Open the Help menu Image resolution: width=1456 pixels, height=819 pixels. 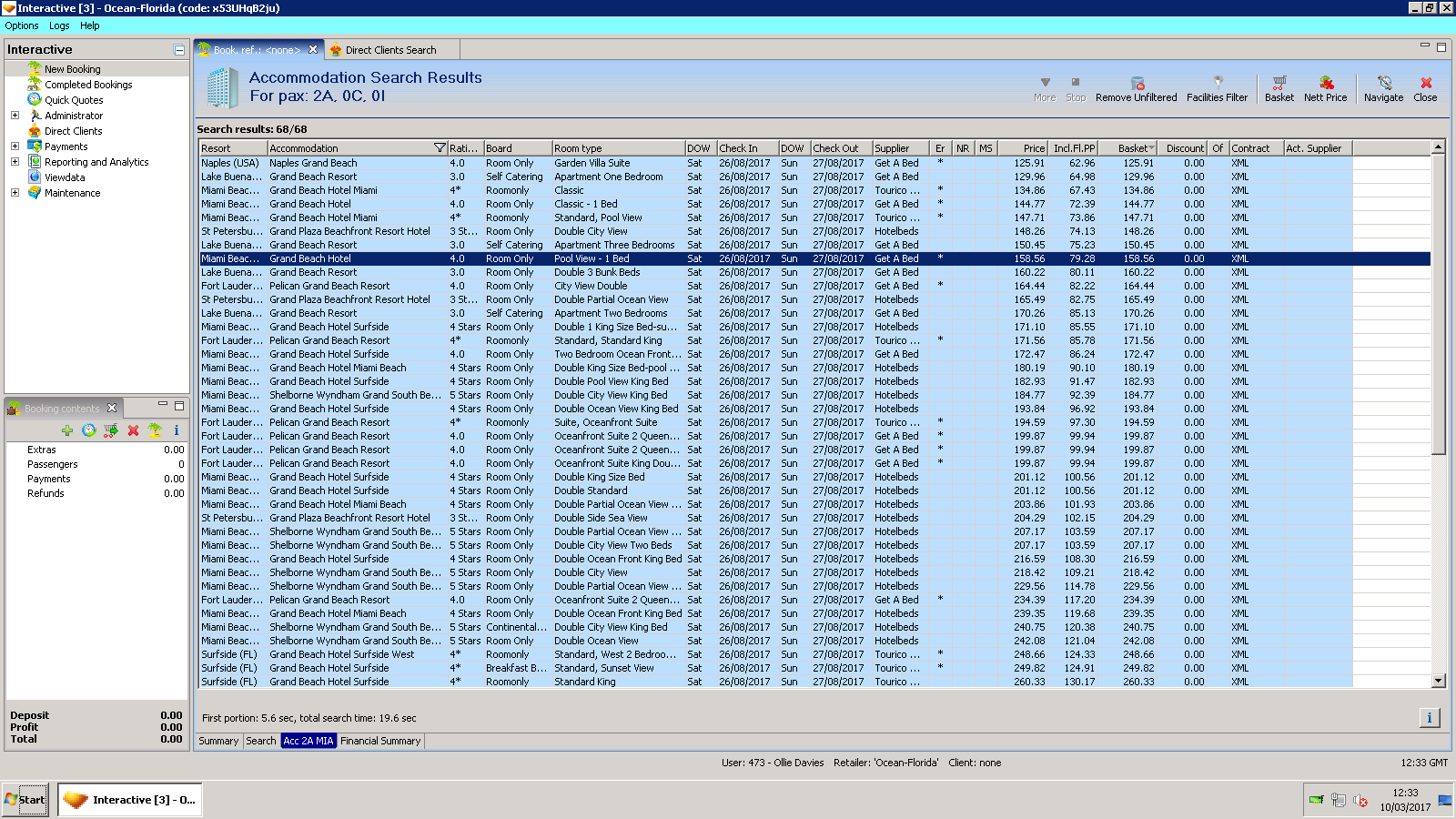[x=90, y=25]
